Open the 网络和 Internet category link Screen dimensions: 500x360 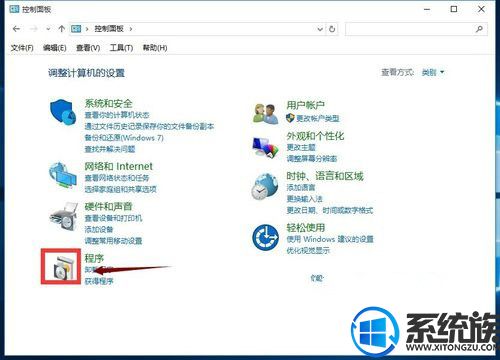118,166
